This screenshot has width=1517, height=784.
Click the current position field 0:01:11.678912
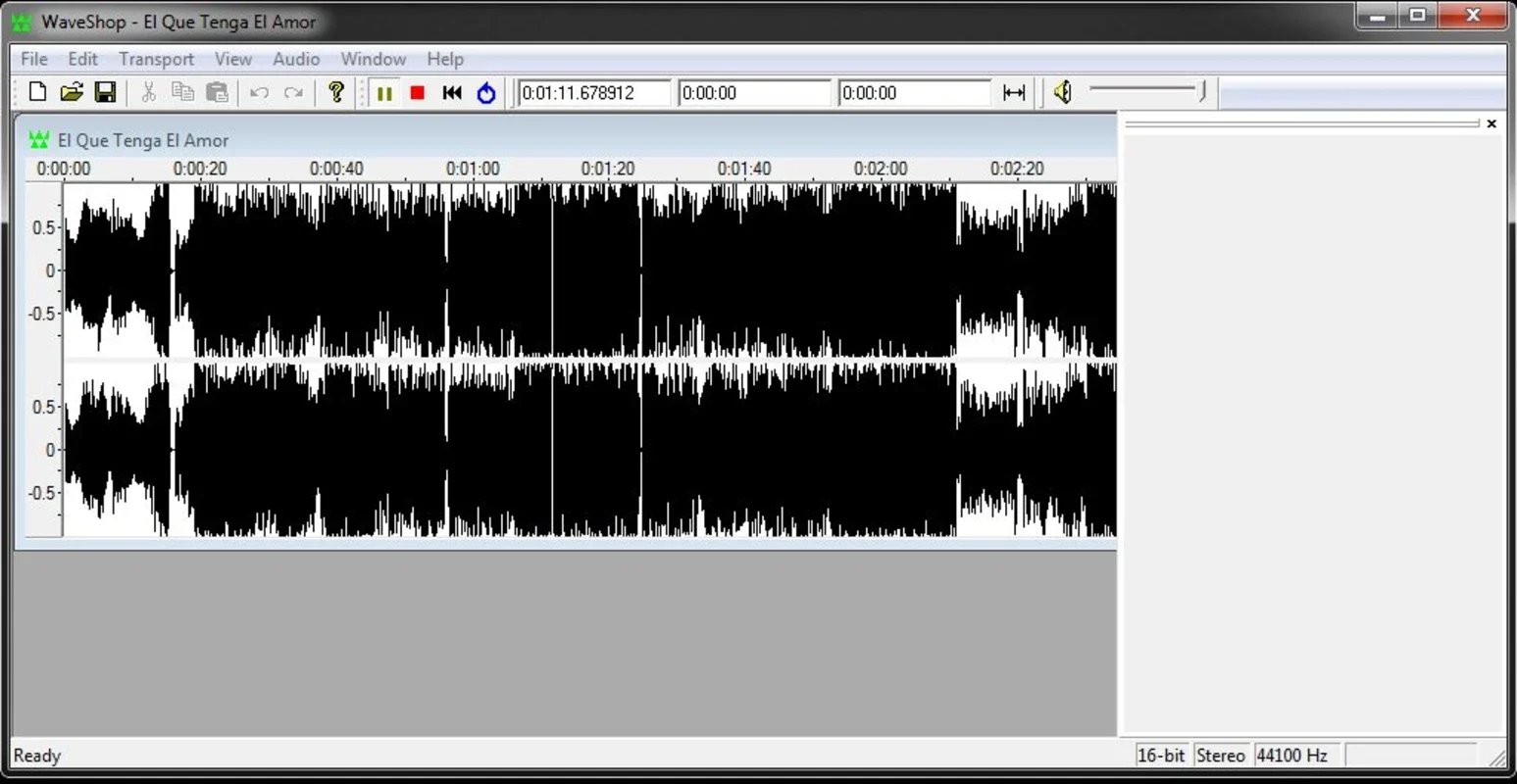pos(594,93)
